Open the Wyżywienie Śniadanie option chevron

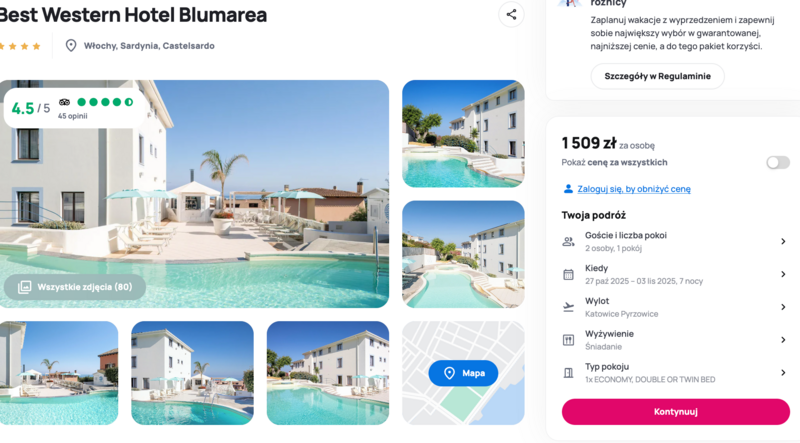(x=783, y=340)
